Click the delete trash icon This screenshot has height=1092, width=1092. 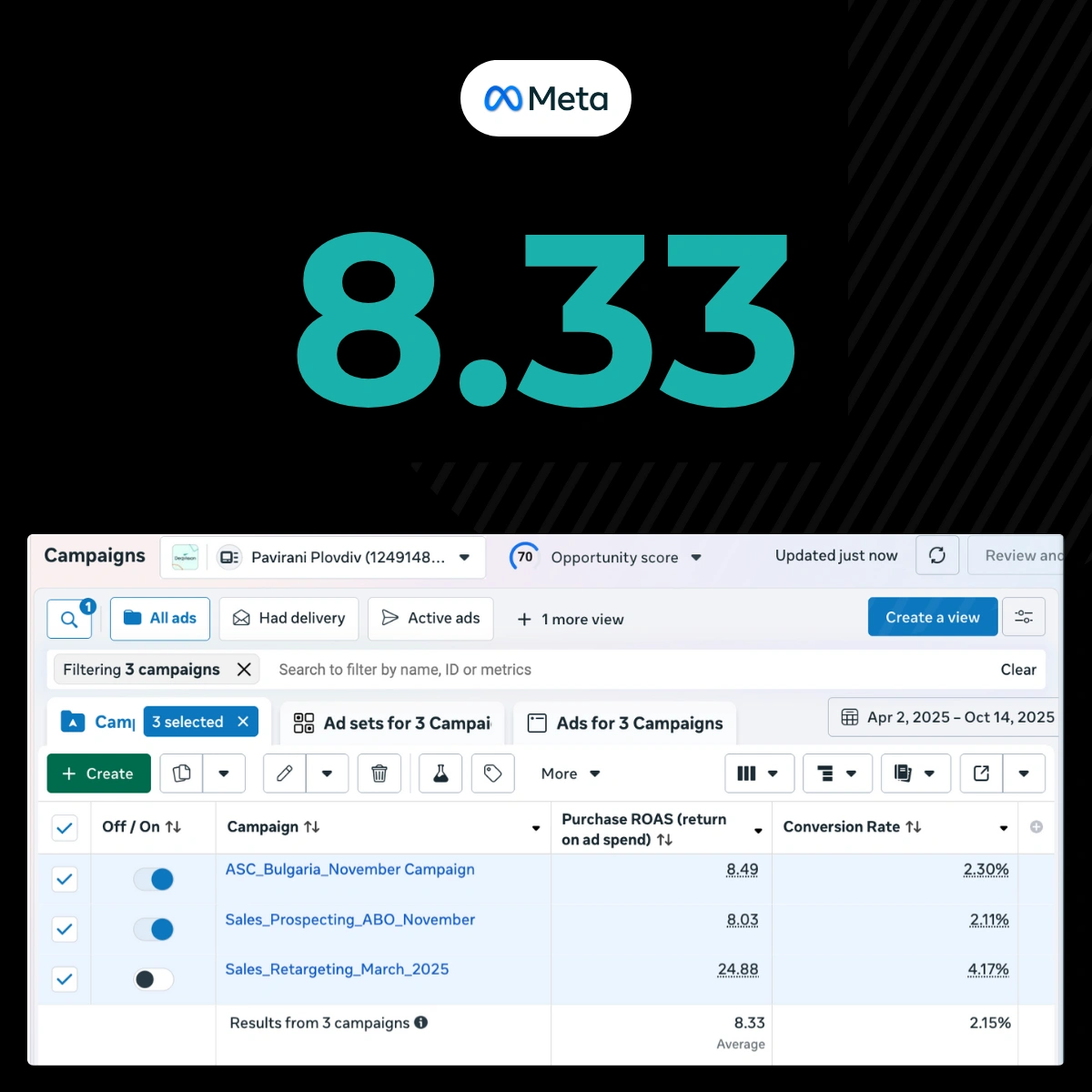[x=379, y=773]
